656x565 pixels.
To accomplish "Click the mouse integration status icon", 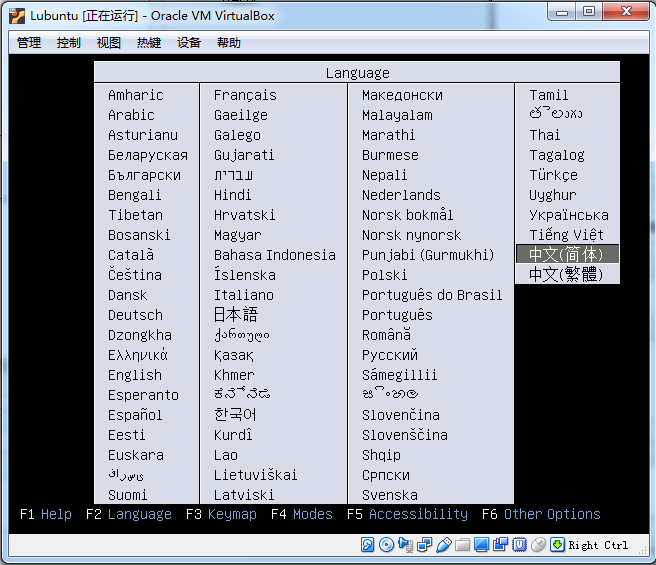I will tap(538, 544).
